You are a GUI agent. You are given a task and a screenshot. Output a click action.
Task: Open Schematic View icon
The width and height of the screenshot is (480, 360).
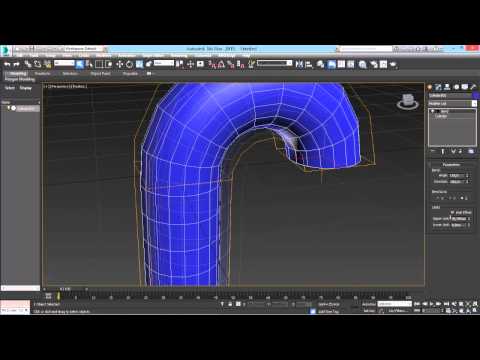tap(351, 64)
